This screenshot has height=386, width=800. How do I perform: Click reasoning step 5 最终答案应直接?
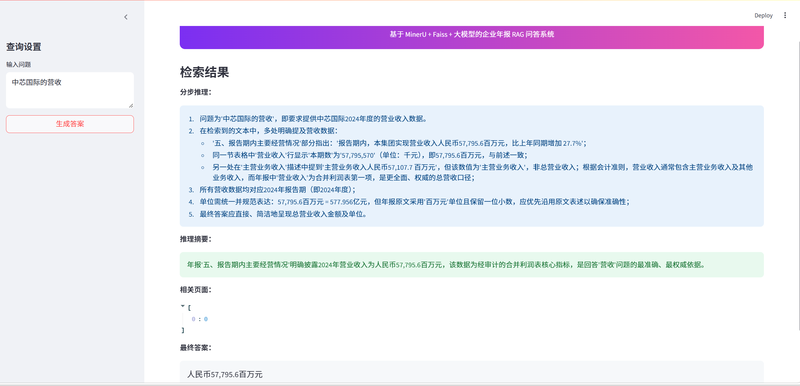point(283,214)
